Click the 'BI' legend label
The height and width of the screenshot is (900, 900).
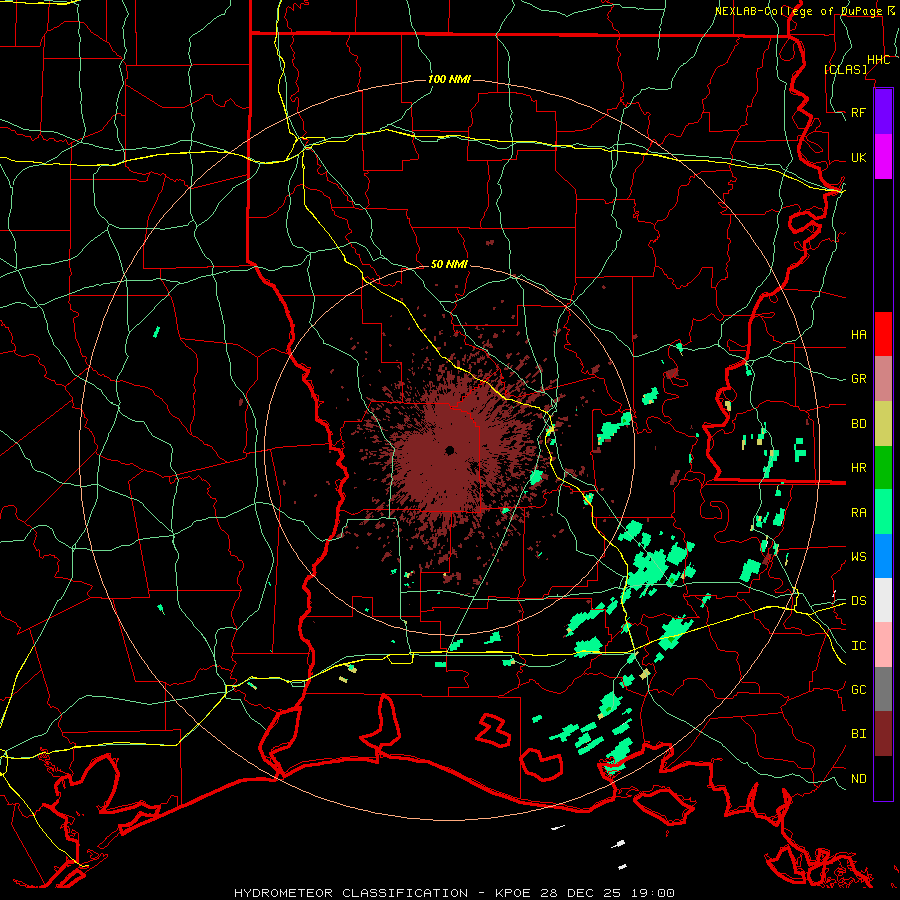[858, 734]
